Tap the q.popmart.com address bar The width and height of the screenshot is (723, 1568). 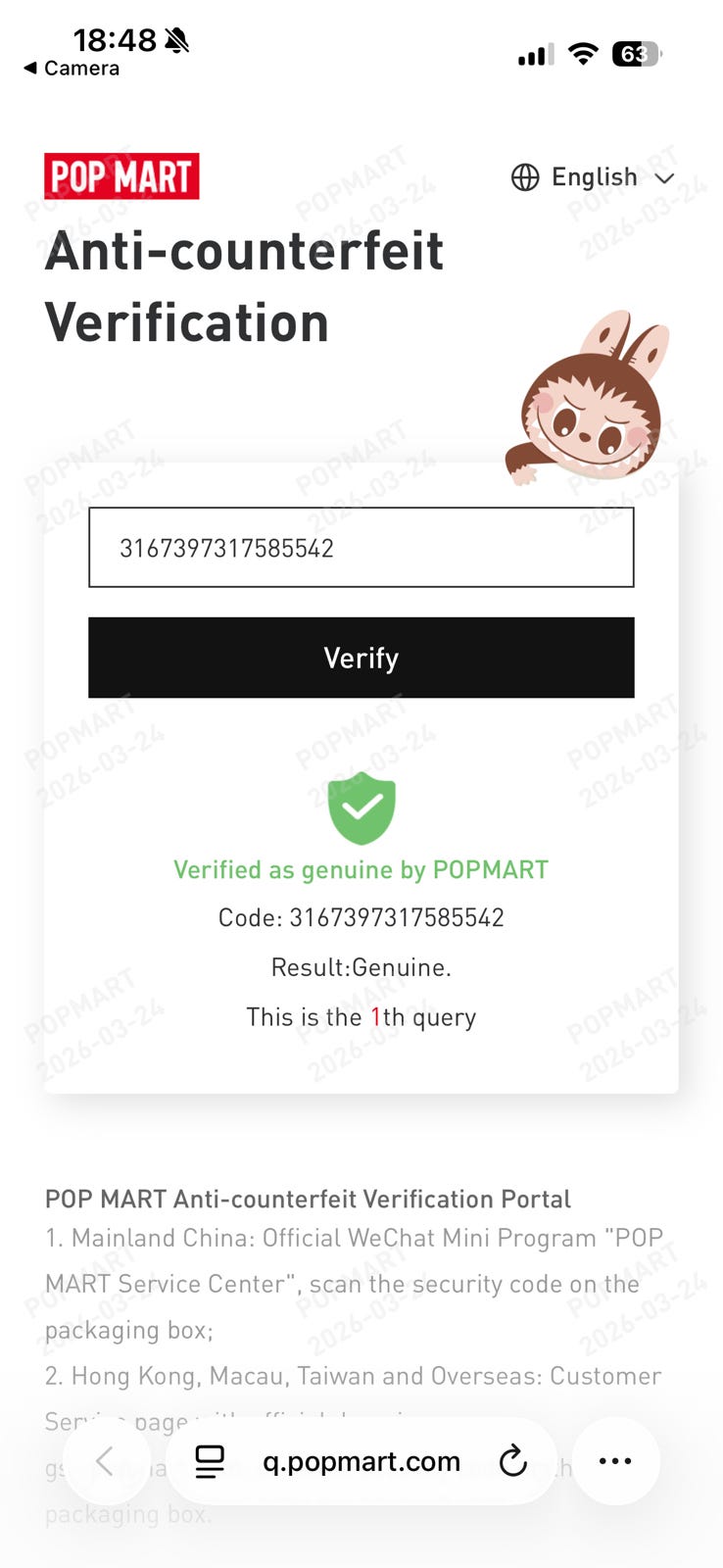click(361, 1461)
